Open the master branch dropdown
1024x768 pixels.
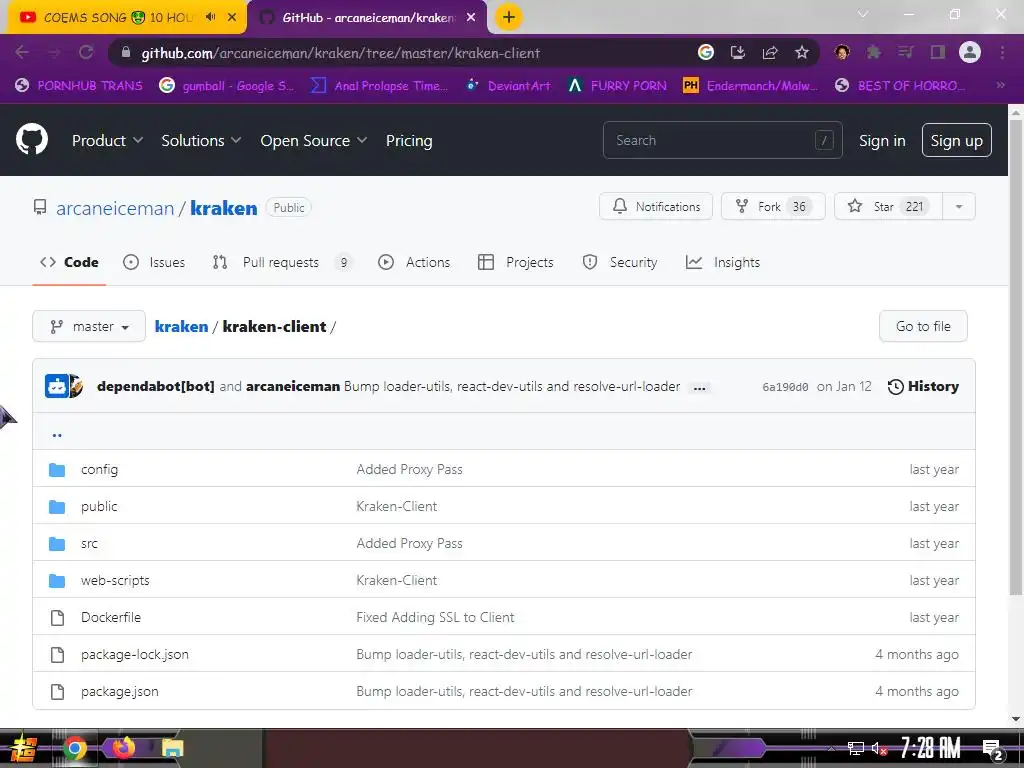point(89,326)
